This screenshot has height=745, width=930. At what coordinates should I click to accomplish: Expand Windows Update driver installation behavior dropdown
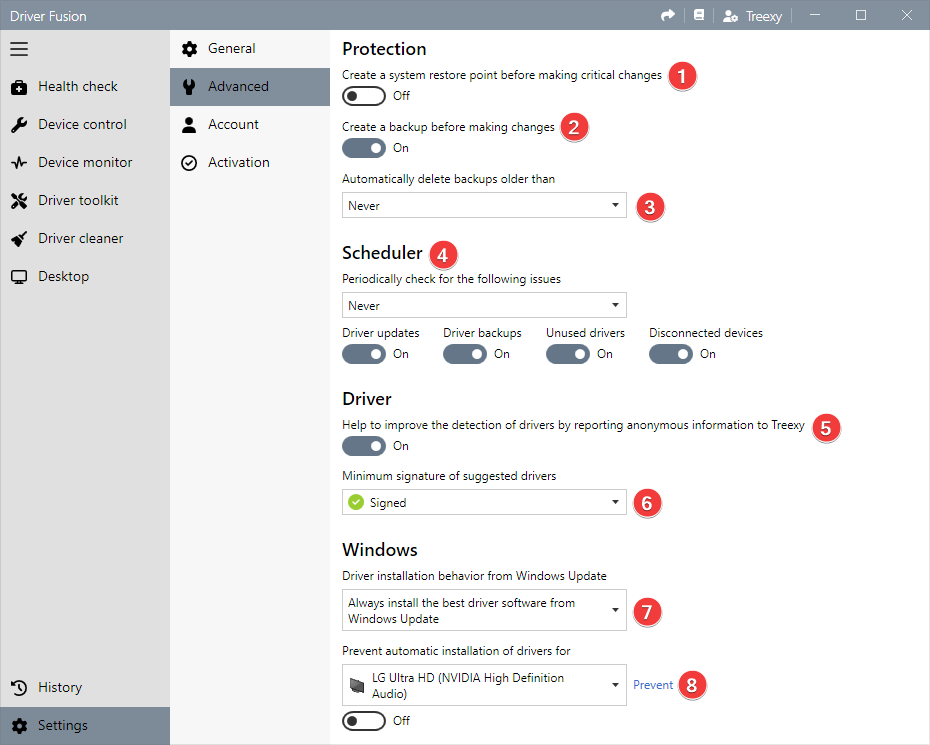tap(484, 610)
